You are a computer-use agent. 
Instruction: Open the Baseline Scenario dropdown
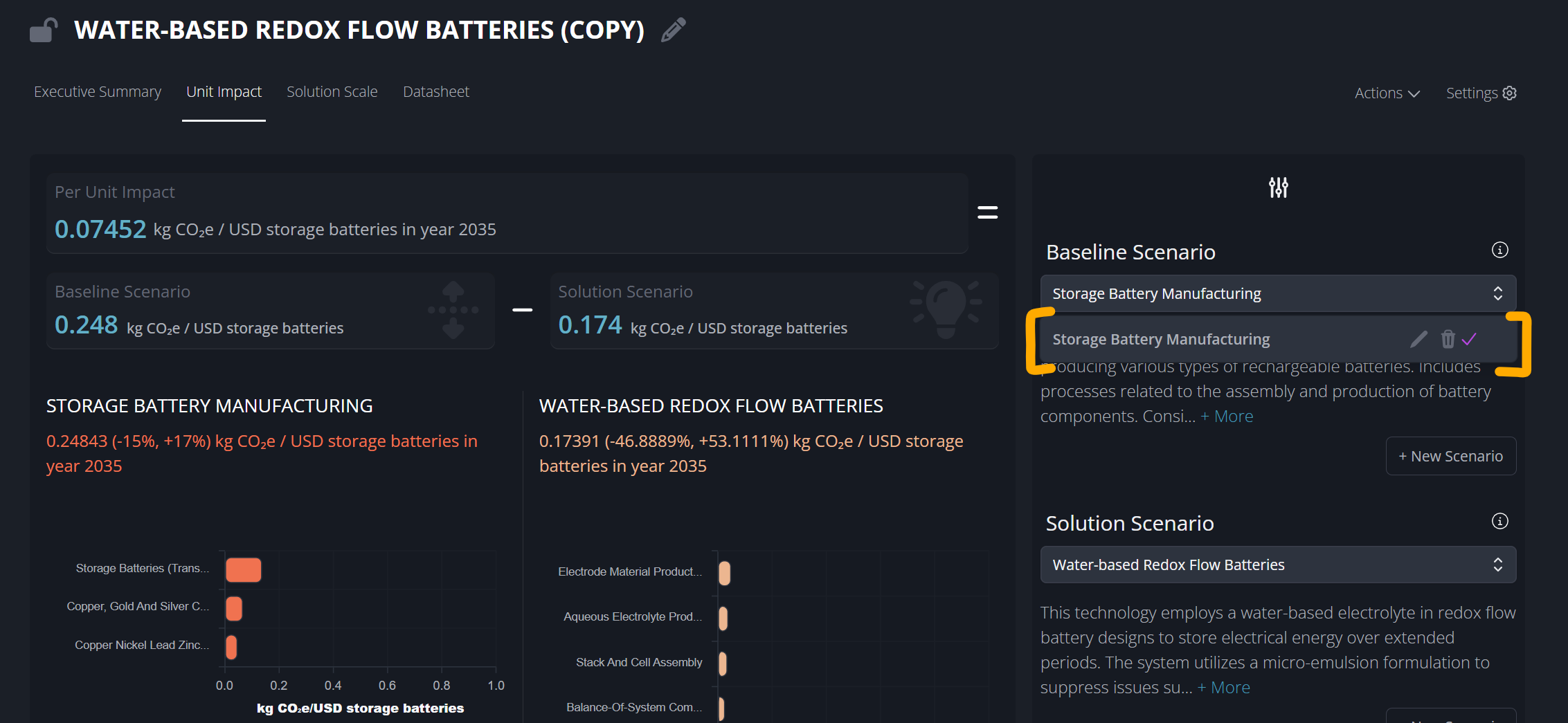1278,293
